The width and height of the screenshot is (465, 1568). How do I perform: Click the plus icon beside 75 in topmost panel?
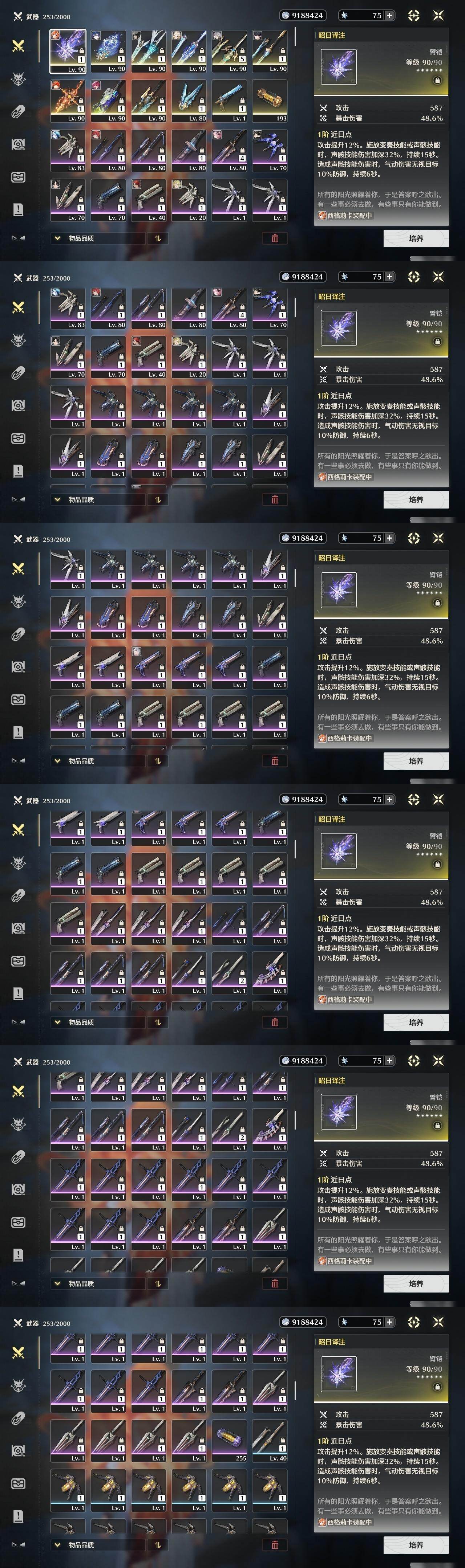pyautogui.click(x=389, y=15)
